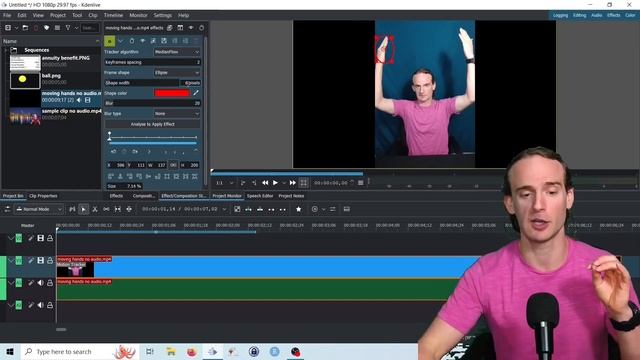Click track compositing mixer icon left of Normal Mode
This screenshot has height=360, width=640.
click(7, 209)
